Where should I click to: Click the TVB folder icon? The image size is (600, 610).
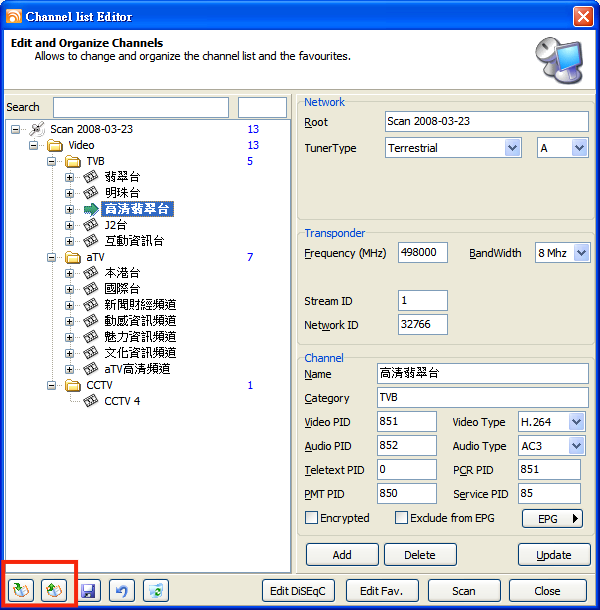(x=73, y=161)
